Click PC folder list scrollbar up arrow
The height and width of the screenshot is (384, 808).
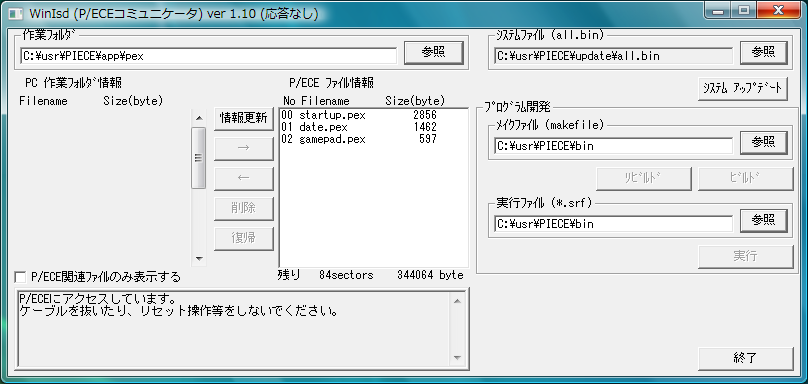(x=199, y=118)
